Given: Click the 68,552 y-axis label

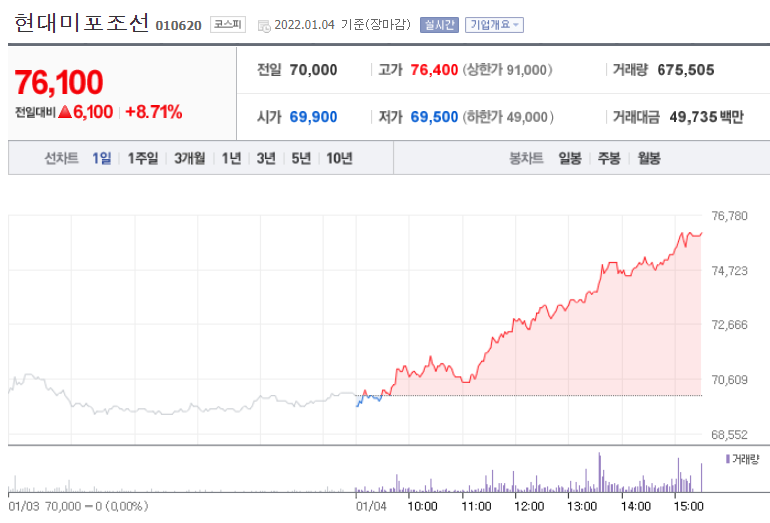Looking at the screenshot, I should 729,435.
